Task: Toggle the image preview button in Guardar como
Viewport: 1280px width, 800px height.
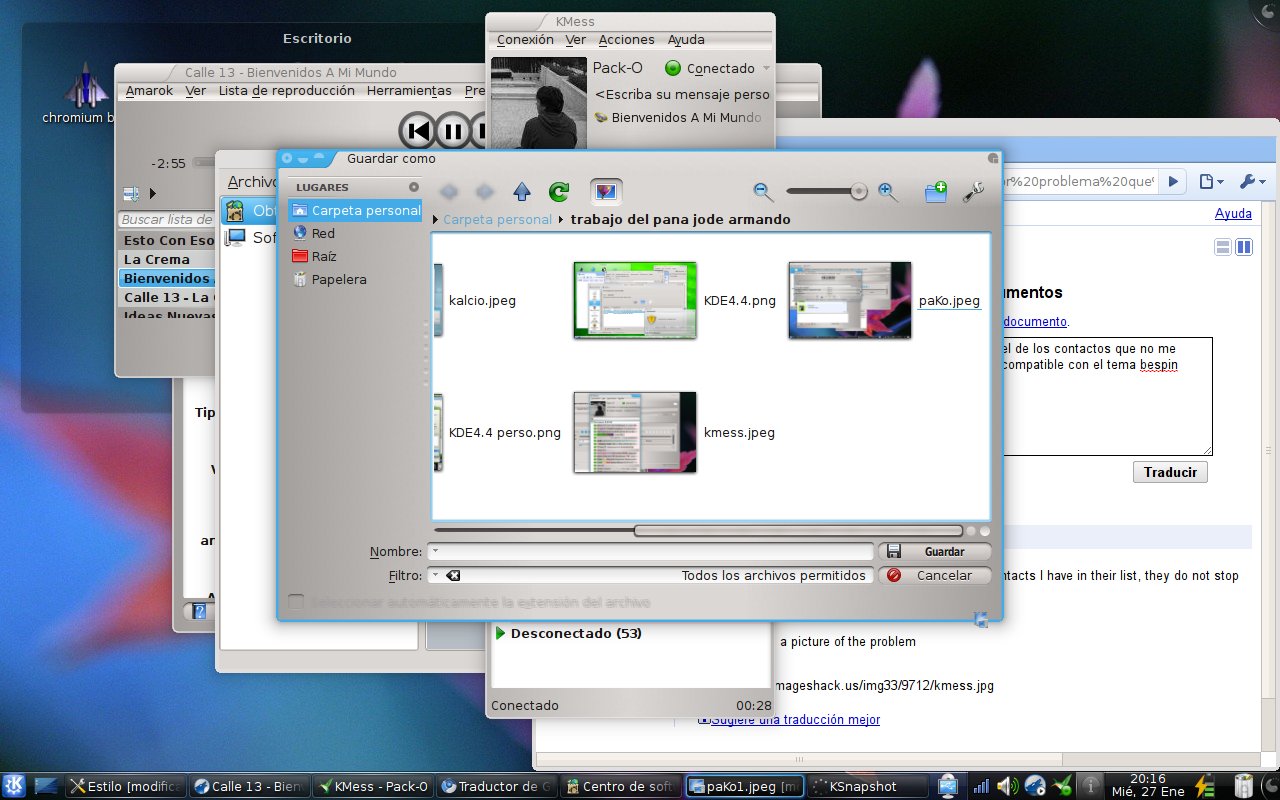Action: coord(607,192)
